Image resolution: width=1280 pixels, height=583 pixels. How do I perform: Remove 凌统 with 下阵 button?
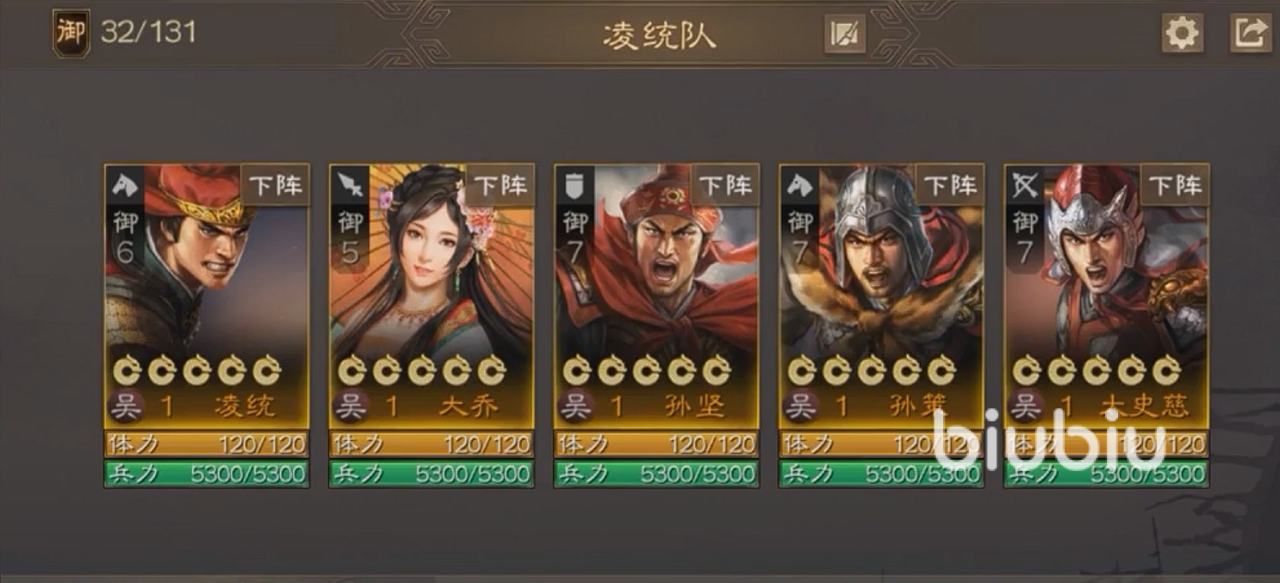click(x=275, y=185)
